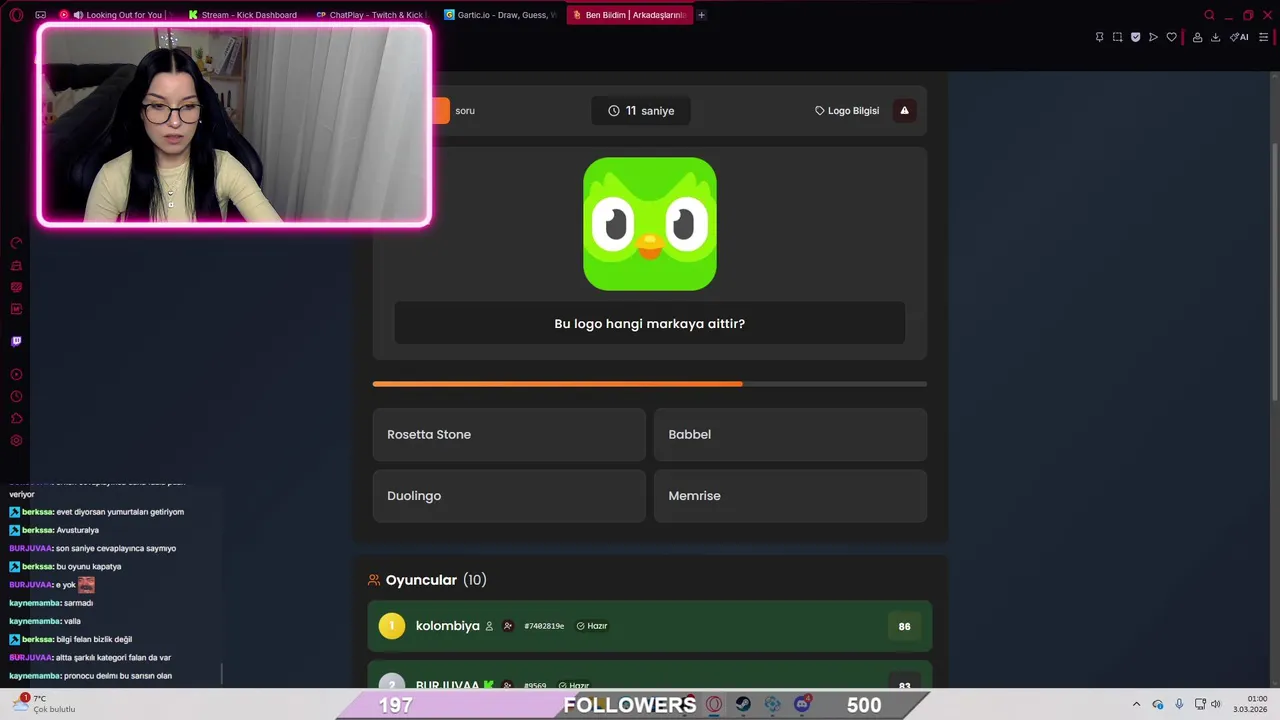Click the #7402819e tag of kolombiya
1280x720 pixels.
(544, 626)
